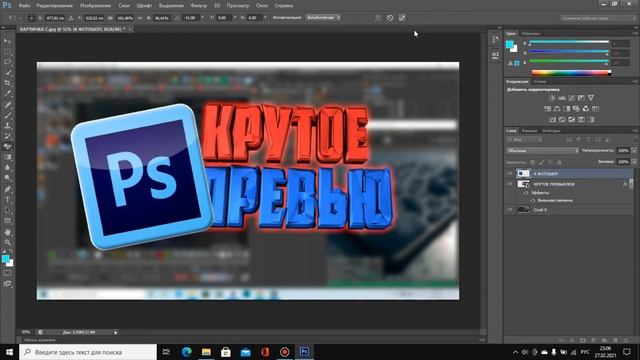Select the History Brush tool
The width and height of the screenshot is (640, 360).
coord(7,136)
